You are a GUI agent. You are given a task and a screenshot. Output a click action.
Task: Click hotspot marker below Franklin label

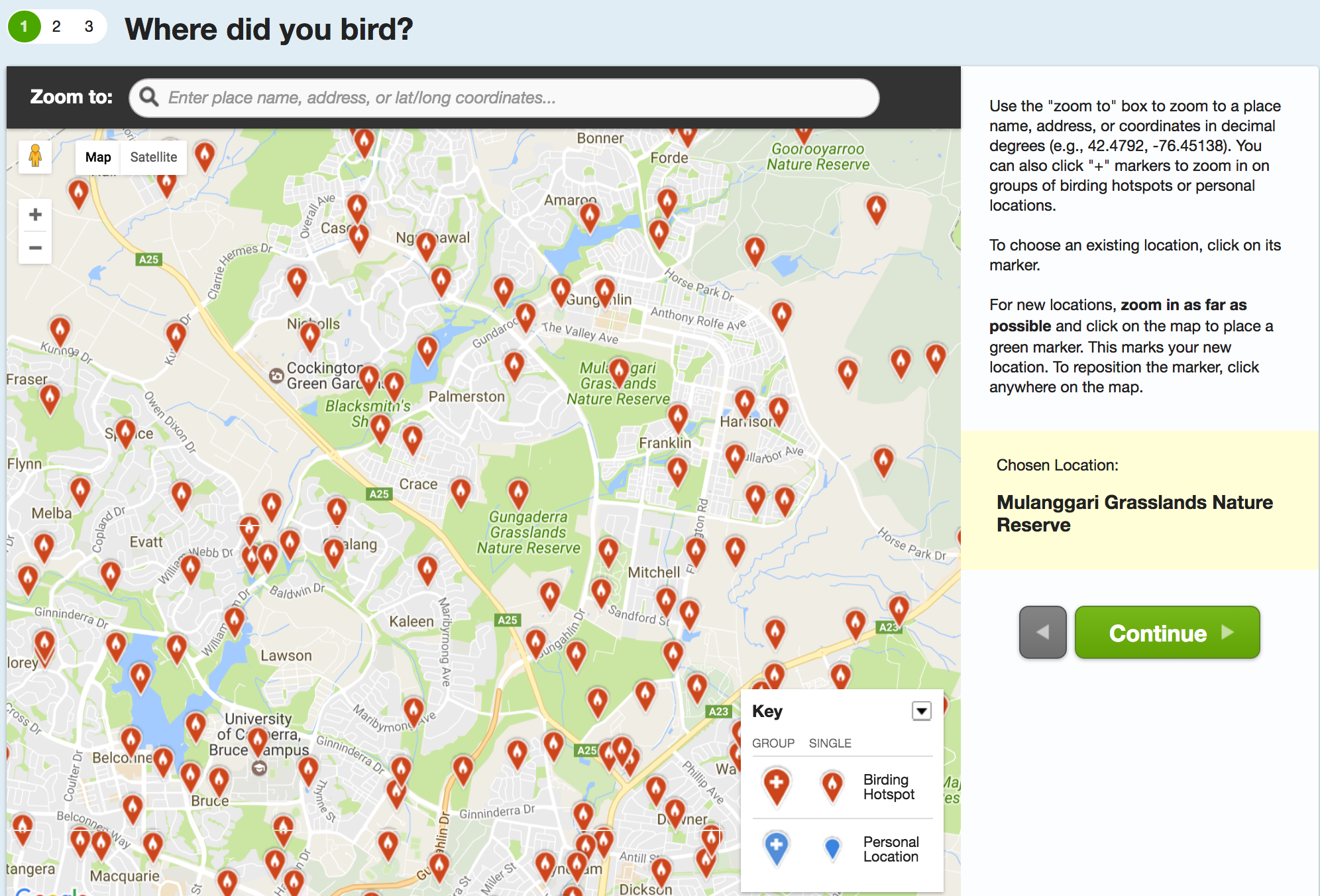coord(677,471)
